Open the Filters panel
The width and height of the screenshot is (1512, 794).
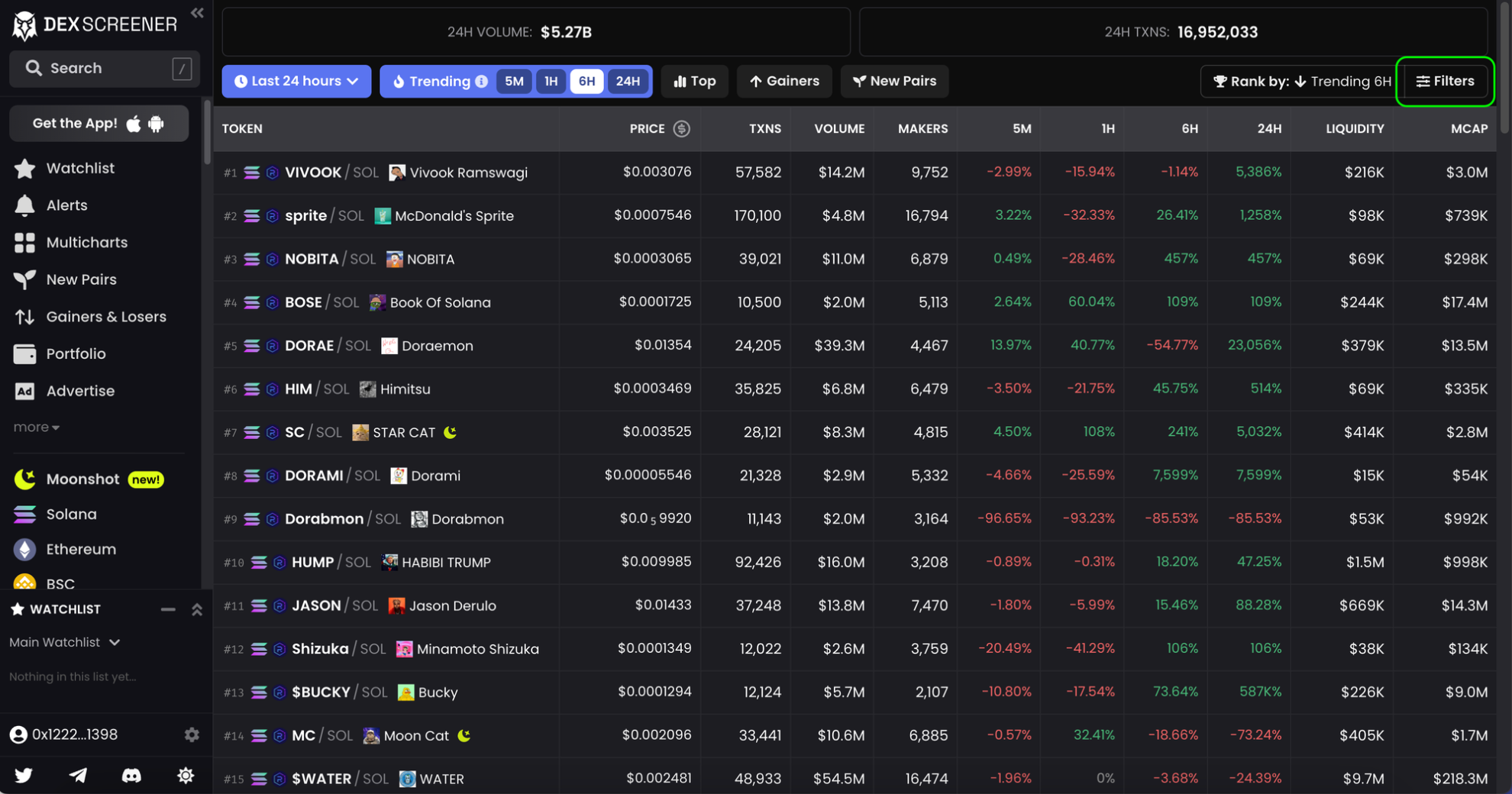click(1445, 81)
